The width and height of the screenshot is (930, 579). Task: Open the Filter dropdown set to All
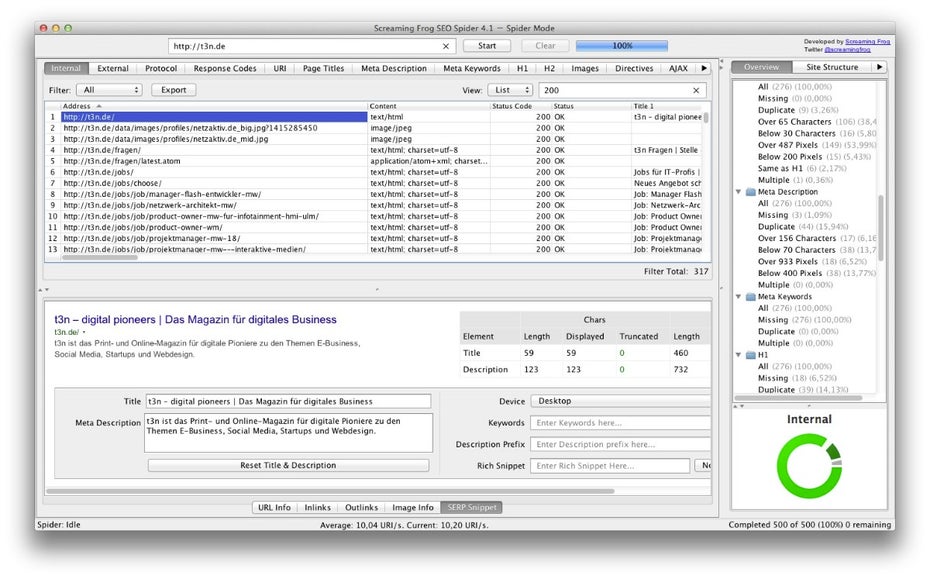(x=110, y=90)
